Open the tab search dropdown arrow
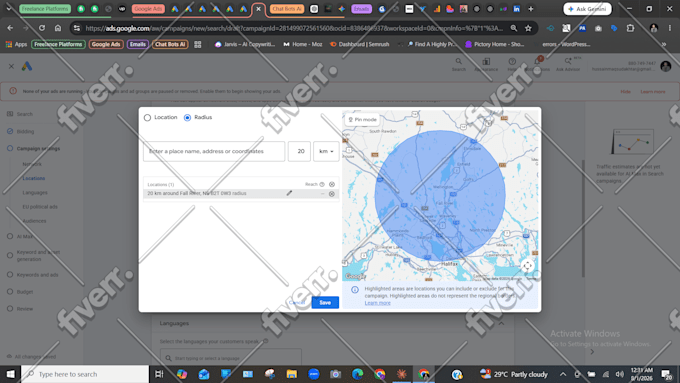This screenshot has width=680, height=383. [9, 9]
